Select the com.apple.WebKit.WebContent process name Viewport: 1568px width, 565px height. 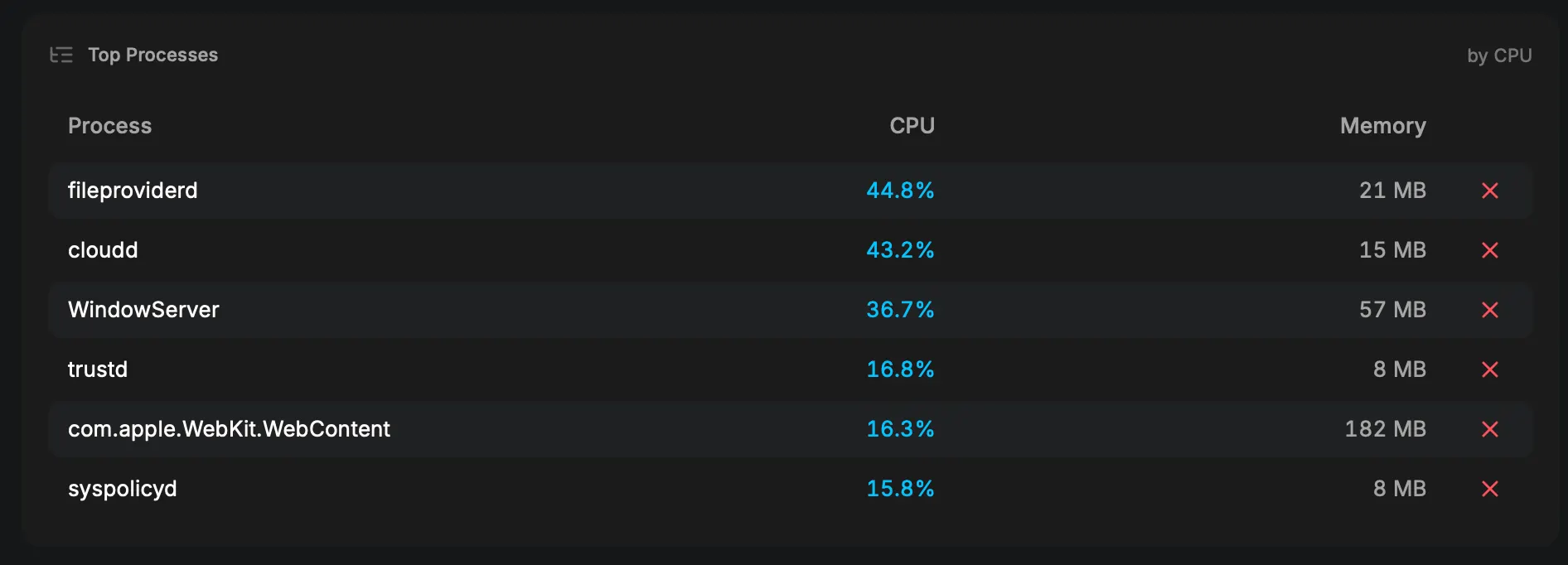[229, 429]
